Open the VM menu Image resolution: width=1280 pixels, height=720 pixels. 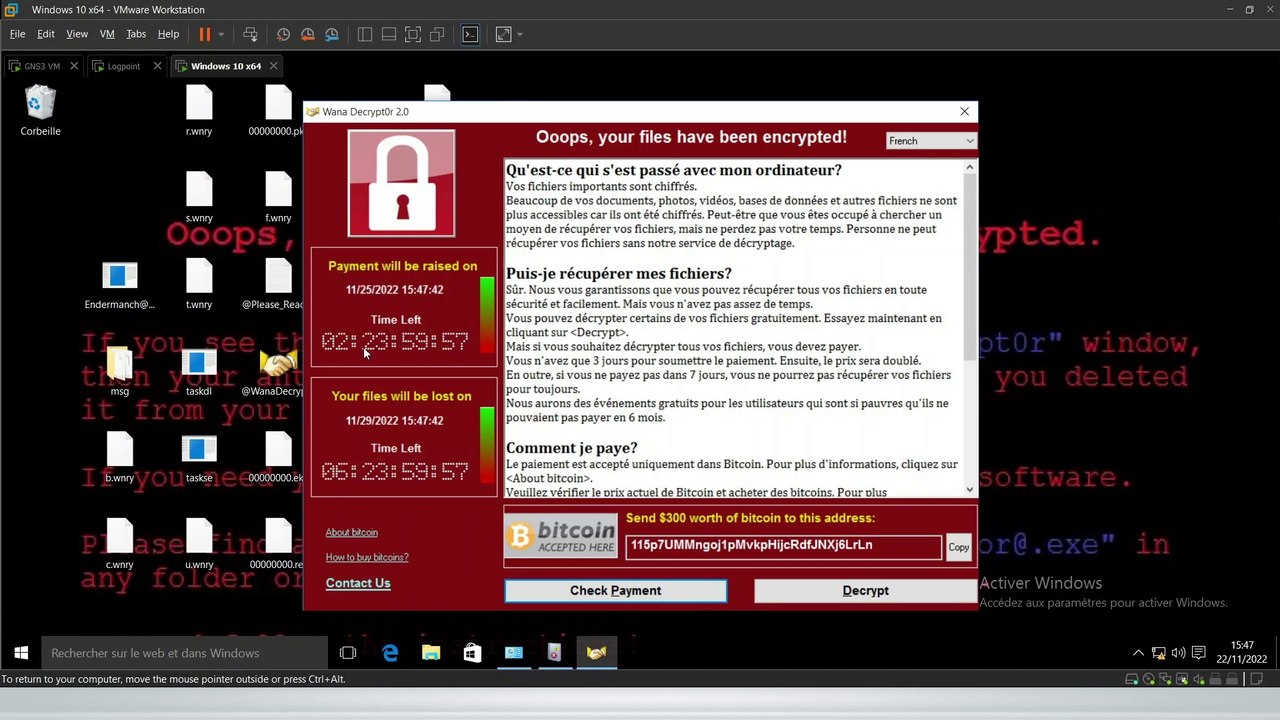(107, 34)
